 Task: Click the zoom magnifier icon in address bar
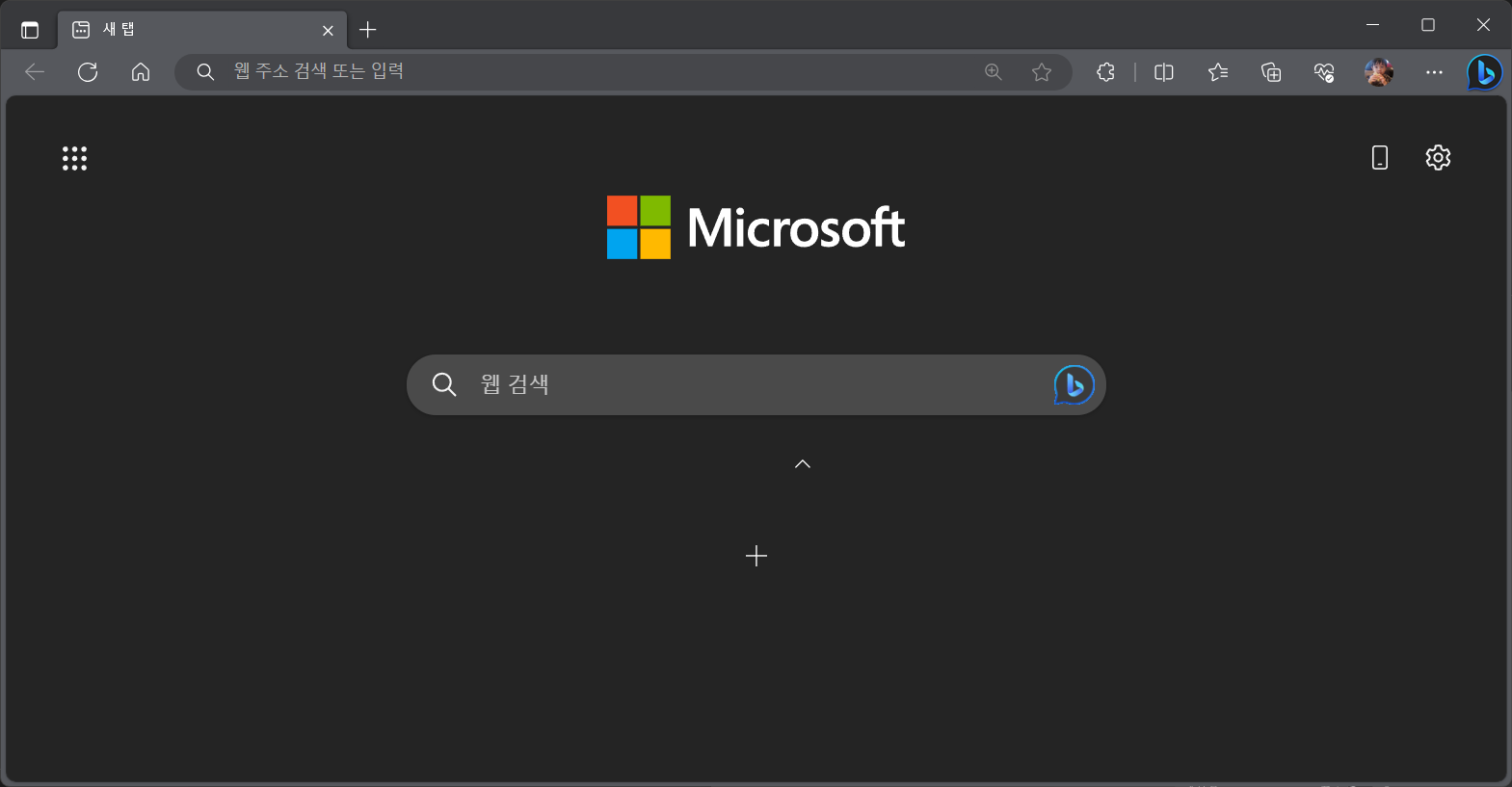(x=994, y=72)
